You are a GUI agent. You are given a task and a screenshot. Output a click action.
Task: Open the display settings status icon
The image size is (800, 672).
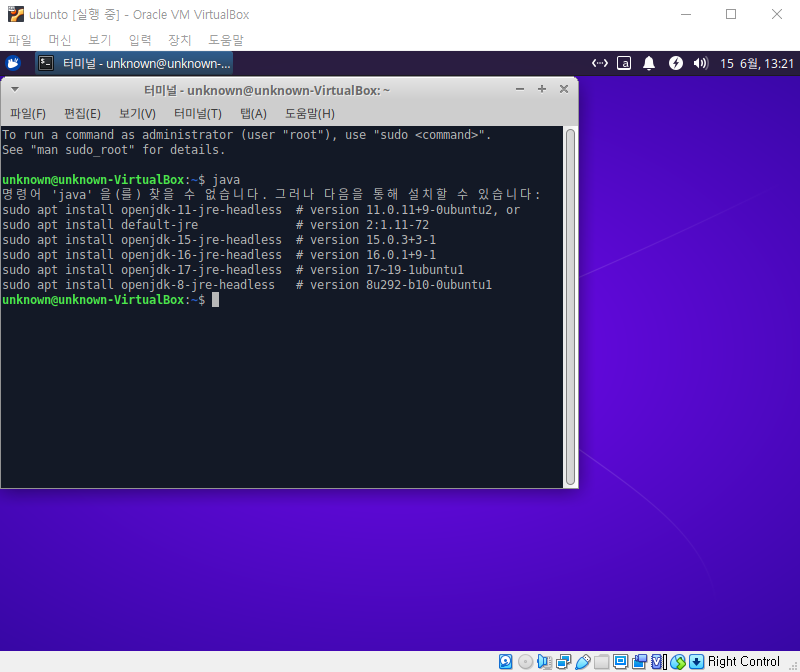(620, 662)
